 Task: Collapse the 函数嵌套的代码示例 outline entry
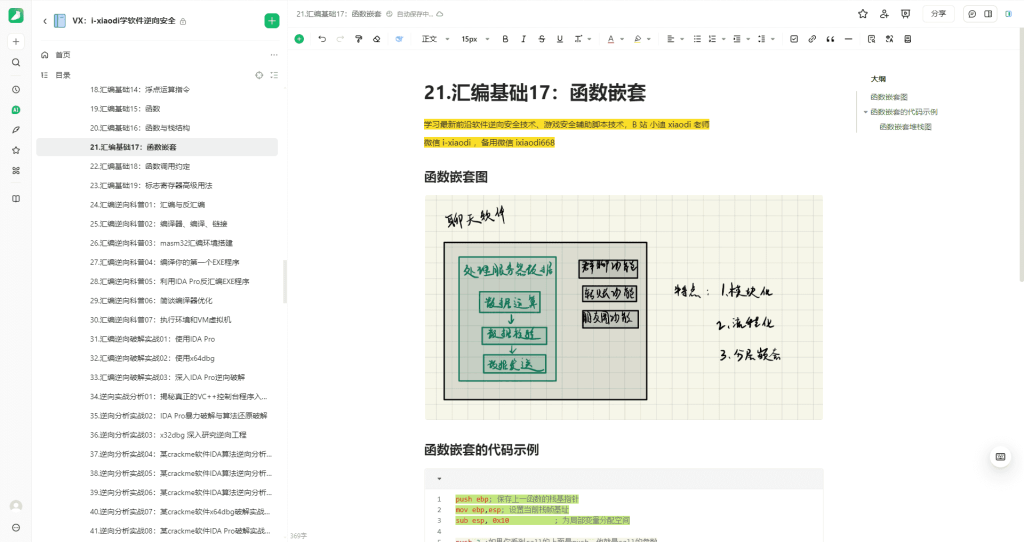pos(865,112)
